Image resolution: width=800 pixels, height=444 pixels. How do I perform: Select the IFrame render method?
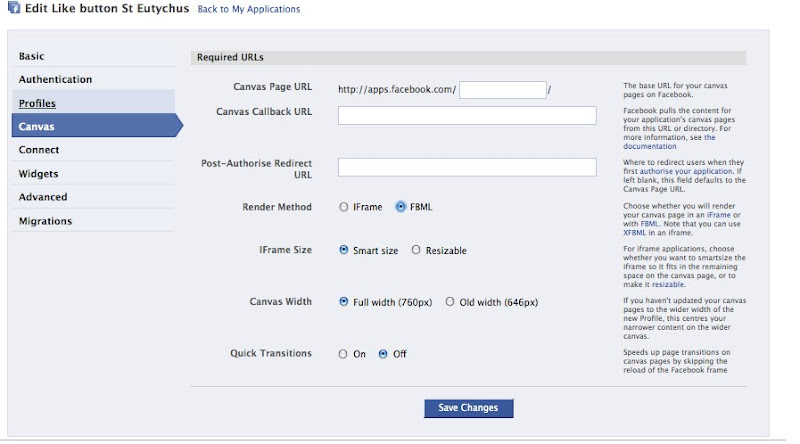click(344, 208)
